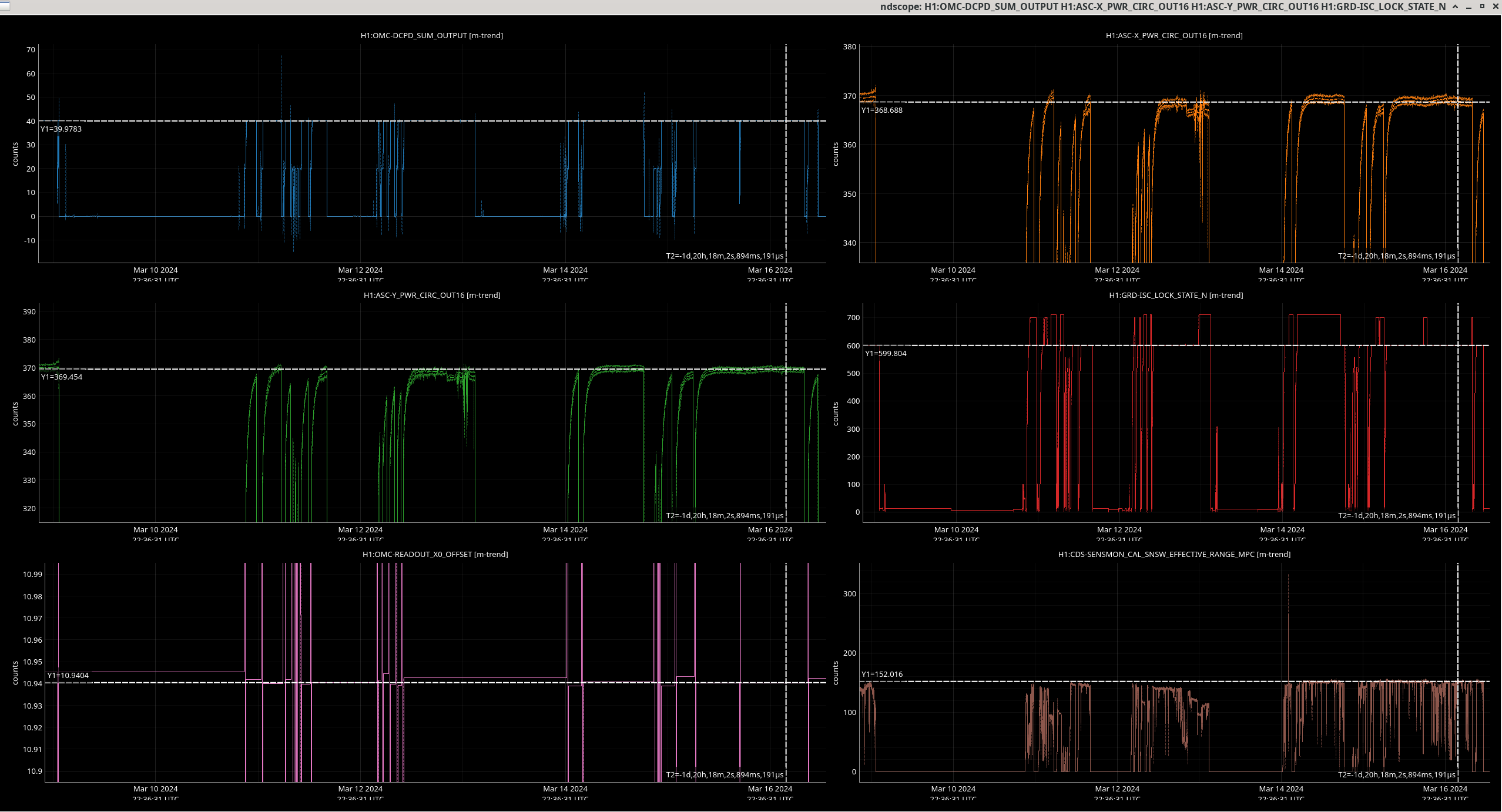This screenshot has height=812, width=1502.
Task: Maximize the ndscope window
Action: click(1482, 6)
